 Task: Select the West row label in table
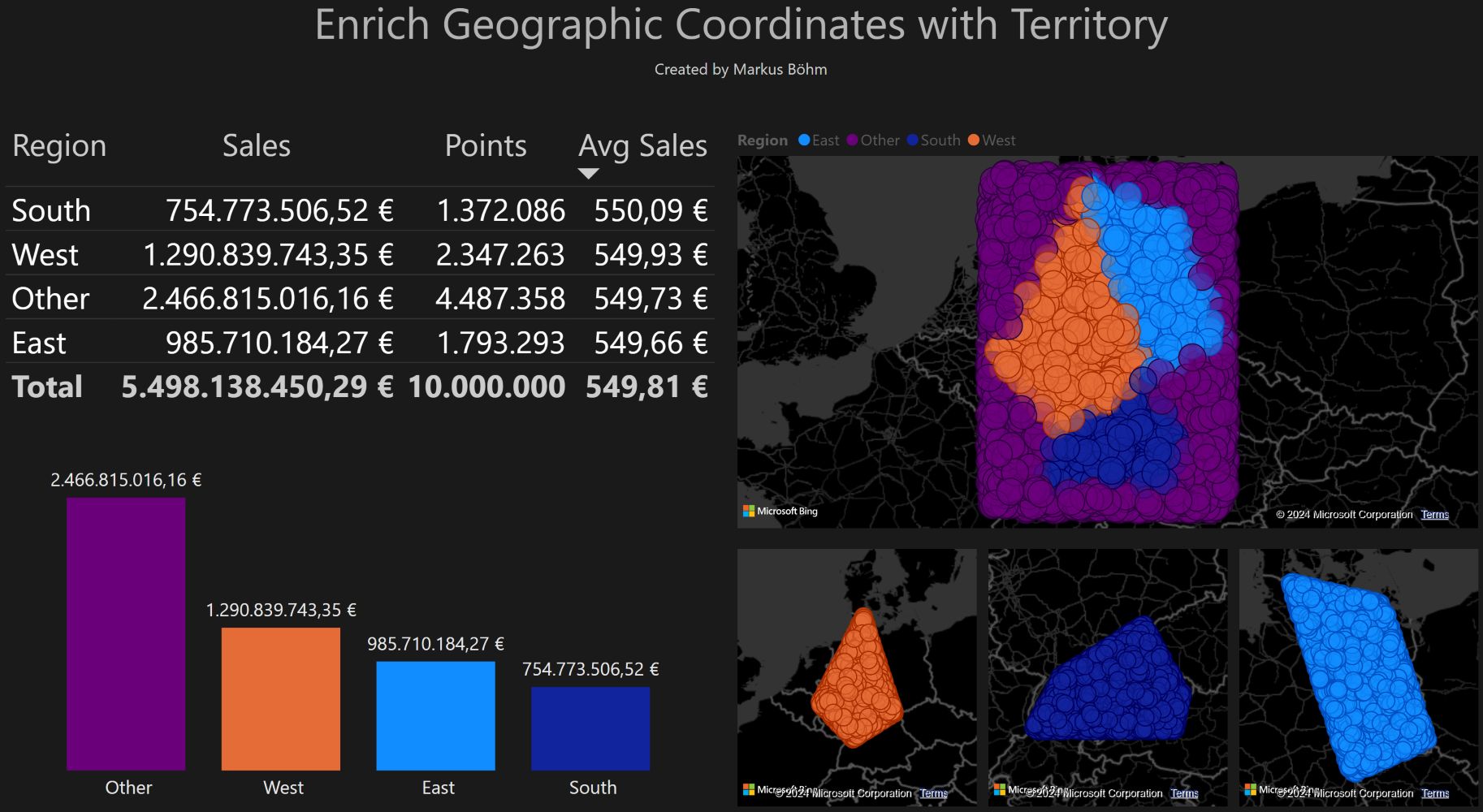[x=45, y=255]
